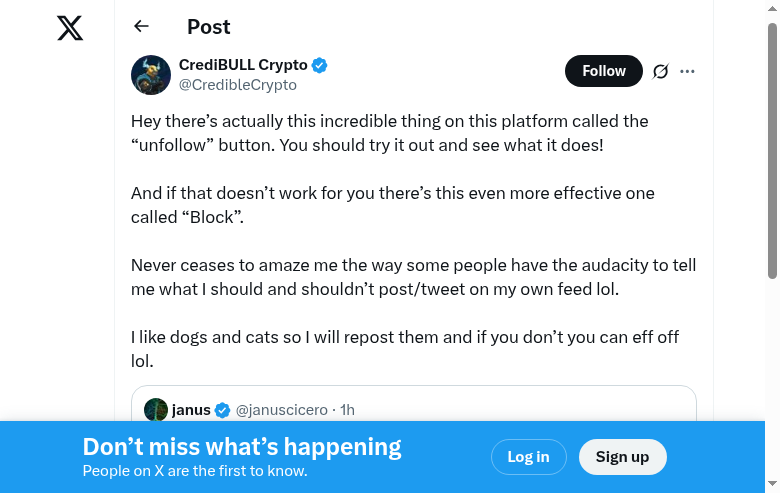Click the verified badge next to janus

(223, 410)
